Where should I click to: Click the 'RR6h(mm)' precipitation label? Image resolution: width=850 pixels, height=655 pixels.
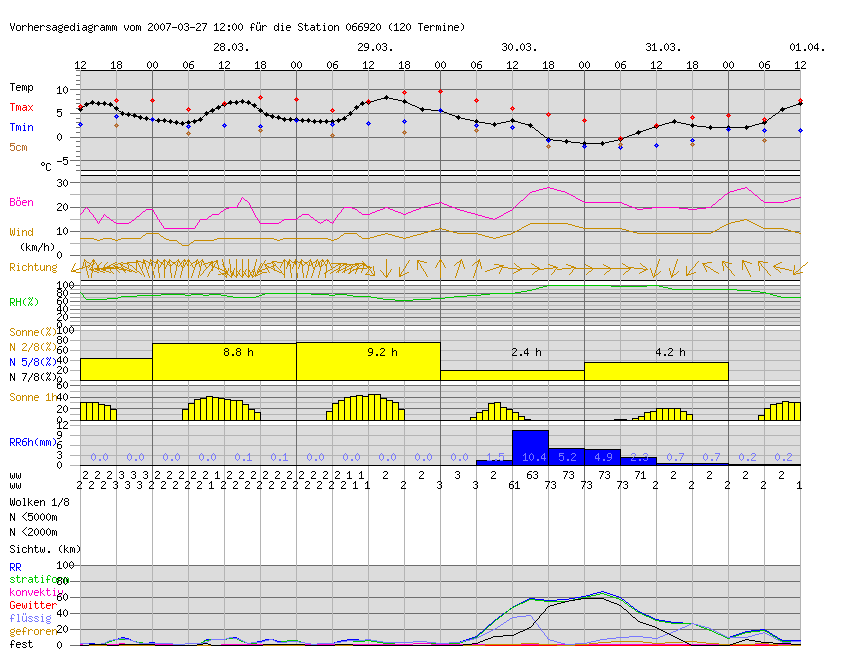(x=33, y=442)
